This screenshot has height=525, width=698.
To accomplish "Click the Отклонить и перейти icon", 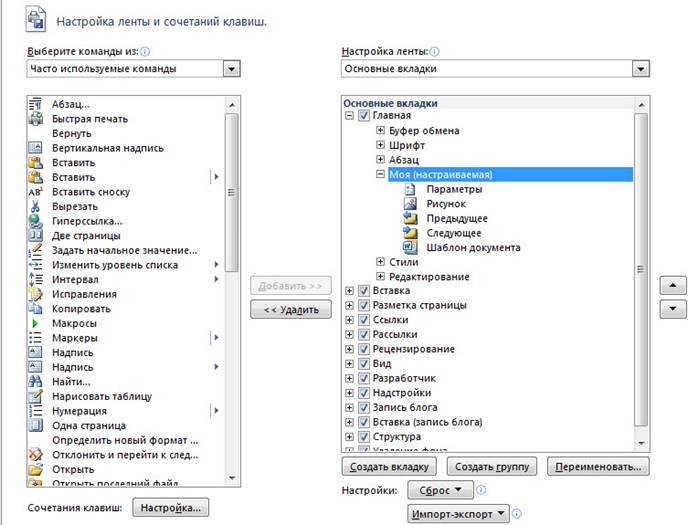I will coord(35,455).
